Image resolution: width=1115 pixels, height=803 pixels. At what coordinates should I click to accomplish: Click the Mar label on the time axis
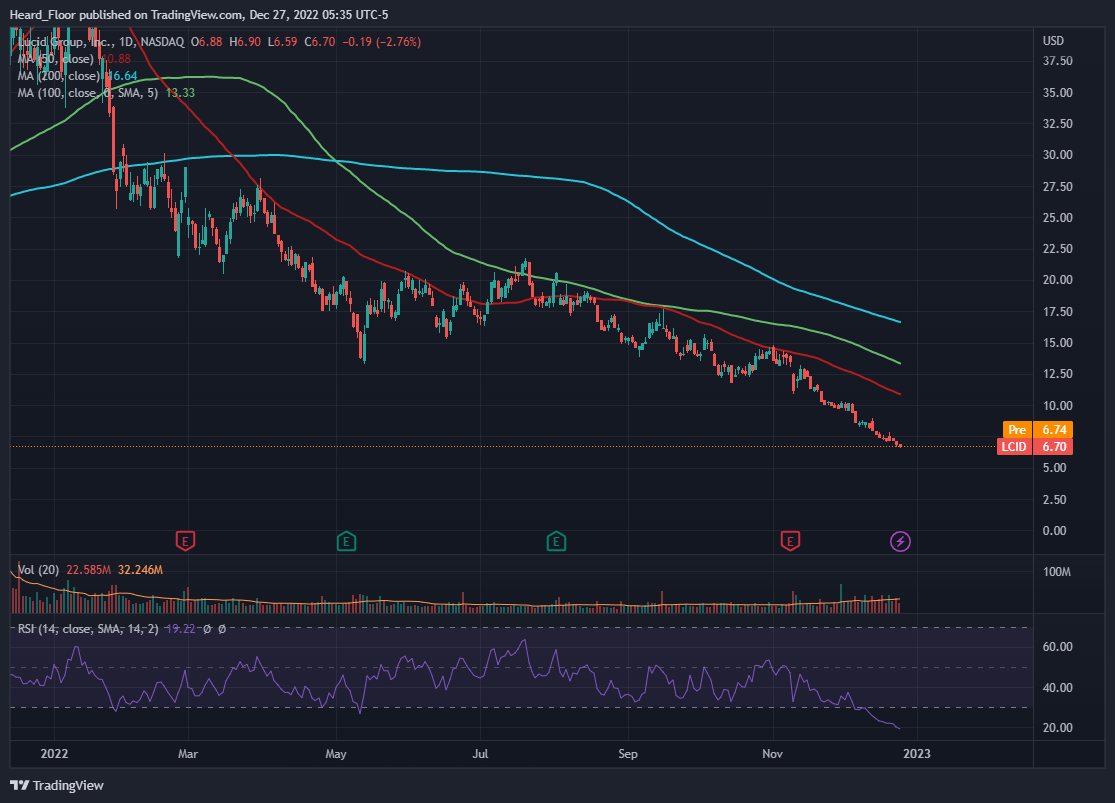pyautogui.click(x=188, y=754)
